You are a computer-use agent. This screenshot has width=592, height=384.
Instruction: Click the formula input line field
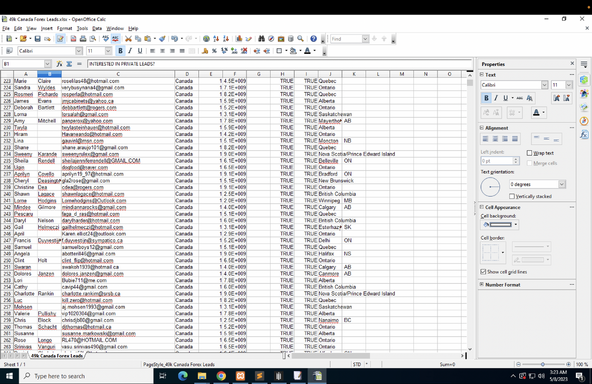click(279, 64)
